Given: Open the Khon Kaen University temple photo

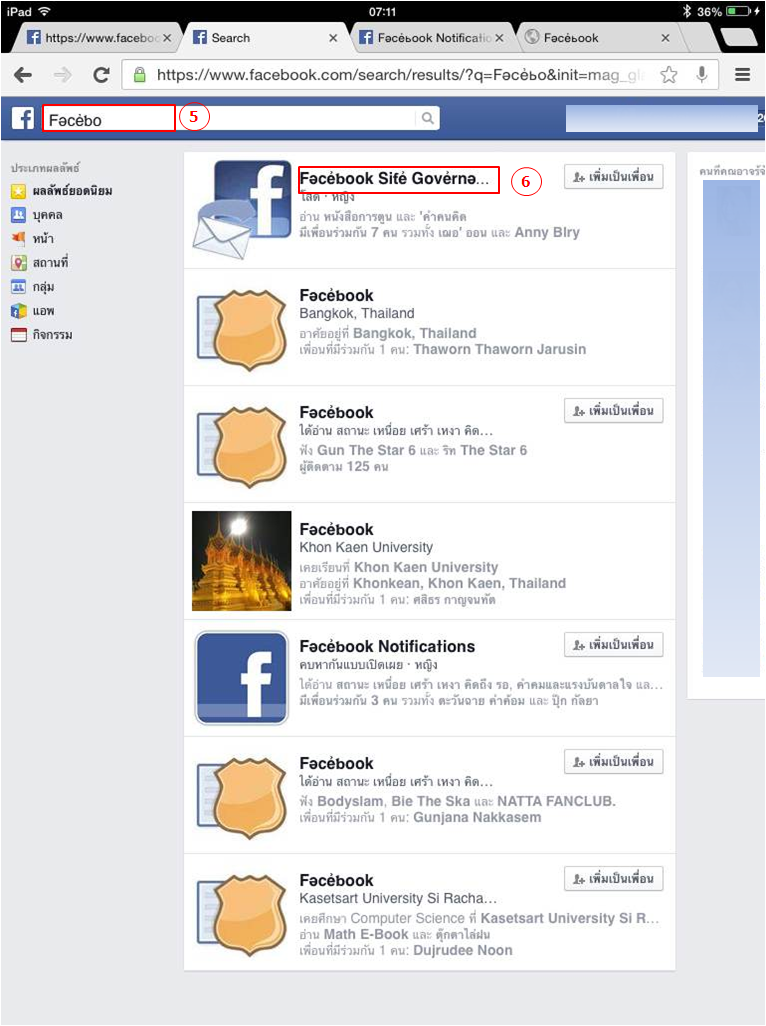Looking at the screenshot, I should pyautogui.click(x=241, y=561).
